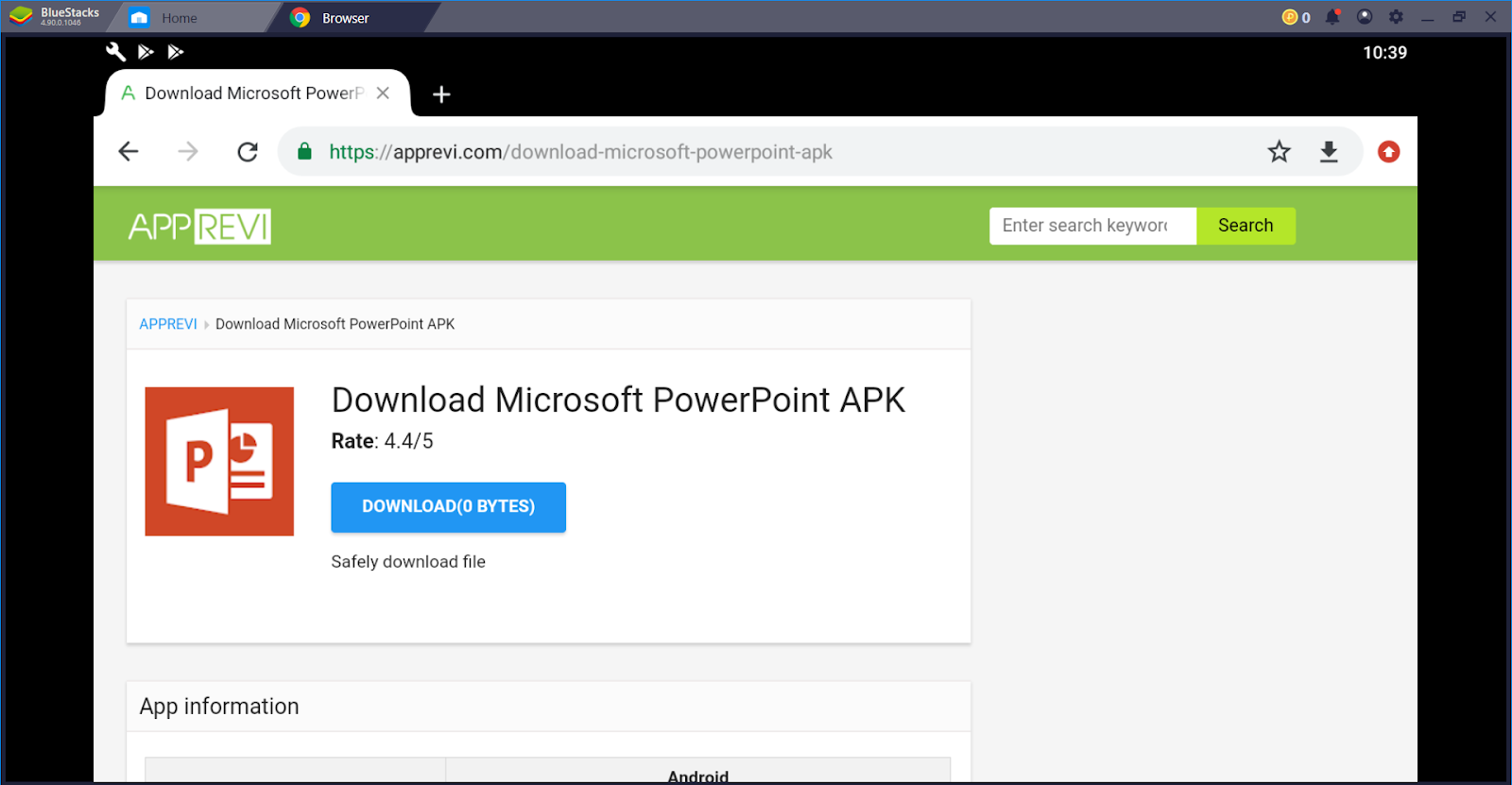Open the BlueStacks coins balance
Image resolution: width=1512 pixels, height=785 pixels.
coord(1296,17)
